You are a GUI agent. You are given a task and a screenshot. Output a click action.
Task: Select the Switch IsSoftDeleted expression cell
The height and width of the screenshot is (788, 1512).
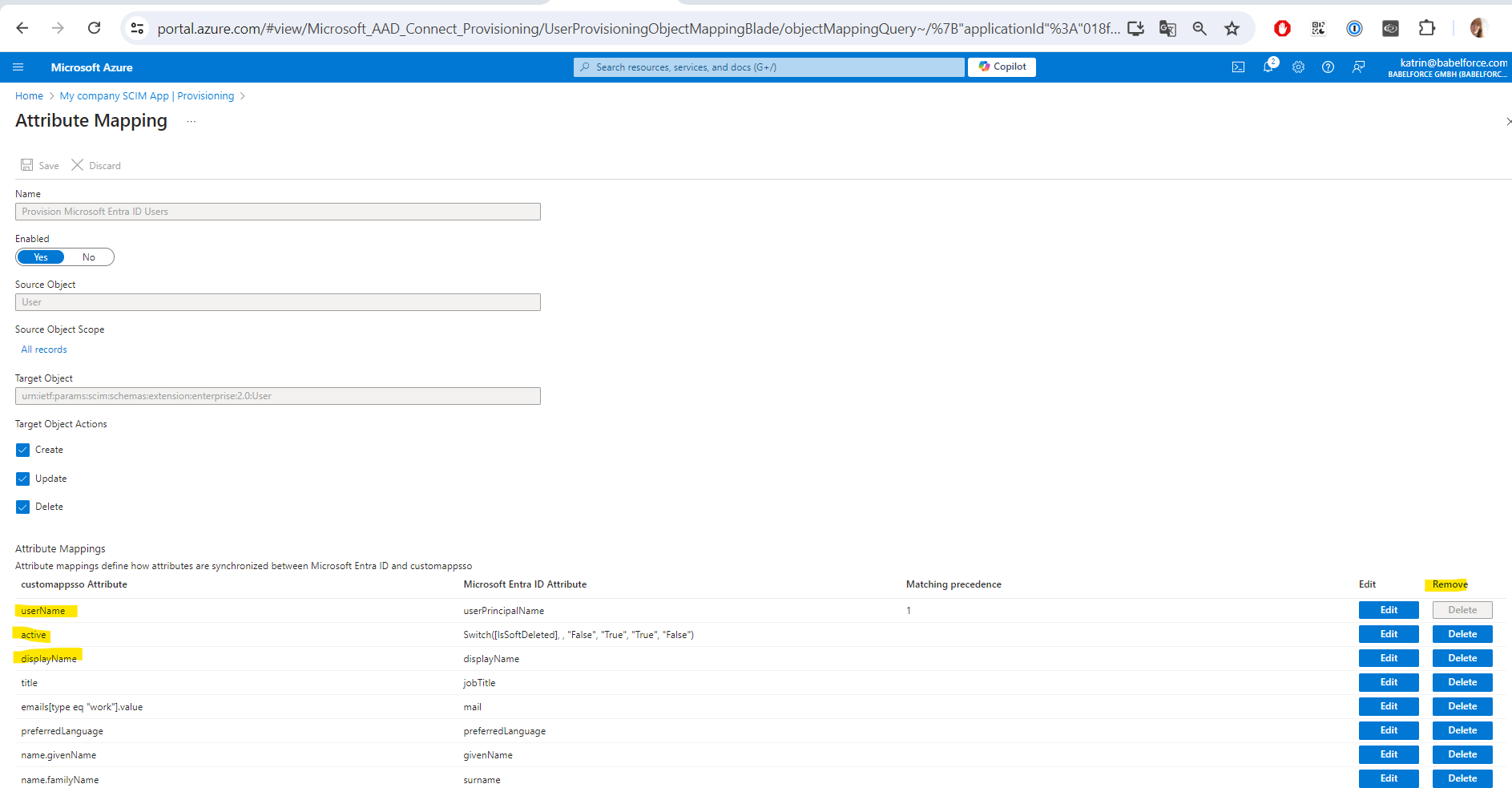[x=579, y=635]
